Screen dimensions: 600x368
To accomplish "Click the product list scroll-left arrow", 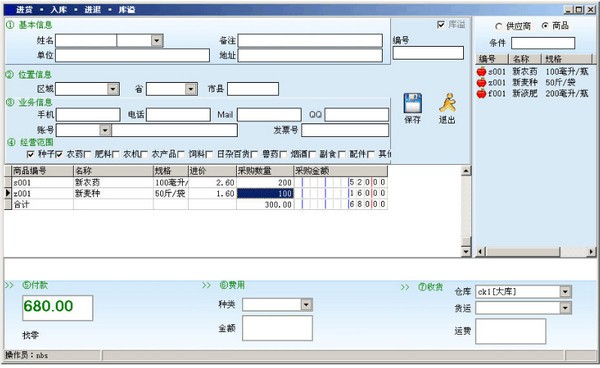I will 481,251.
